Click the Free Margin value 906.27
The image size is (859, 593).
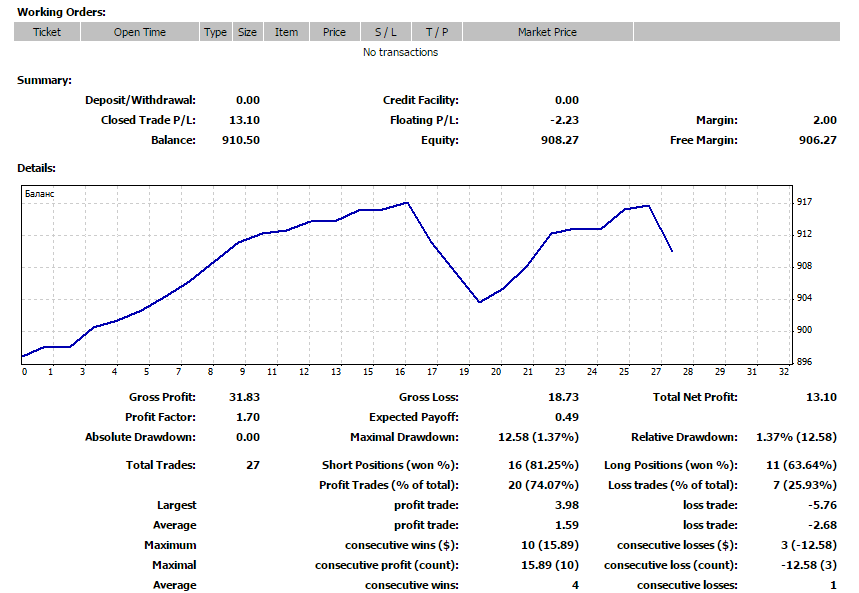[x=817, y=140]
